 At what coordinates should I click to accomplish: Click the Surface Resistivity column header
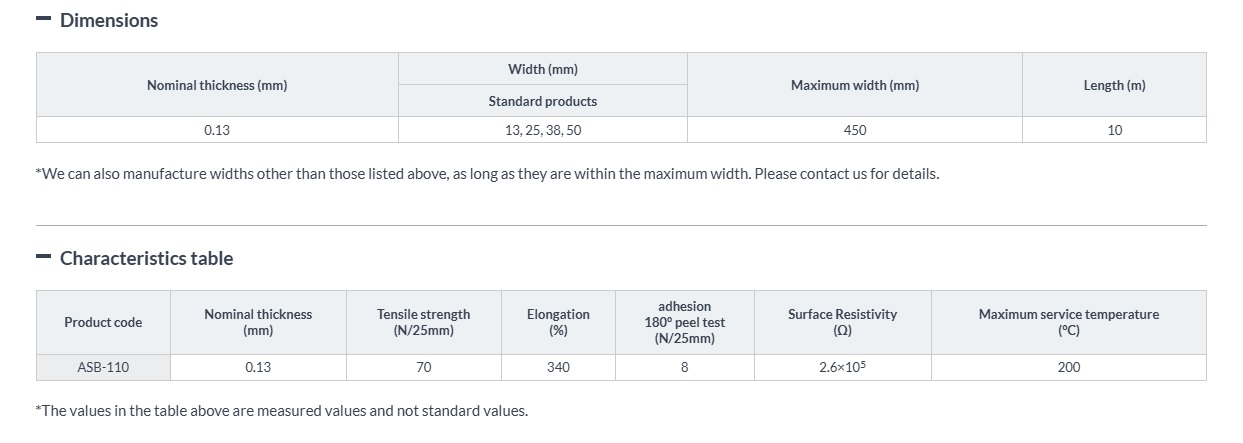pyautogui.click(x=842, y=322)
